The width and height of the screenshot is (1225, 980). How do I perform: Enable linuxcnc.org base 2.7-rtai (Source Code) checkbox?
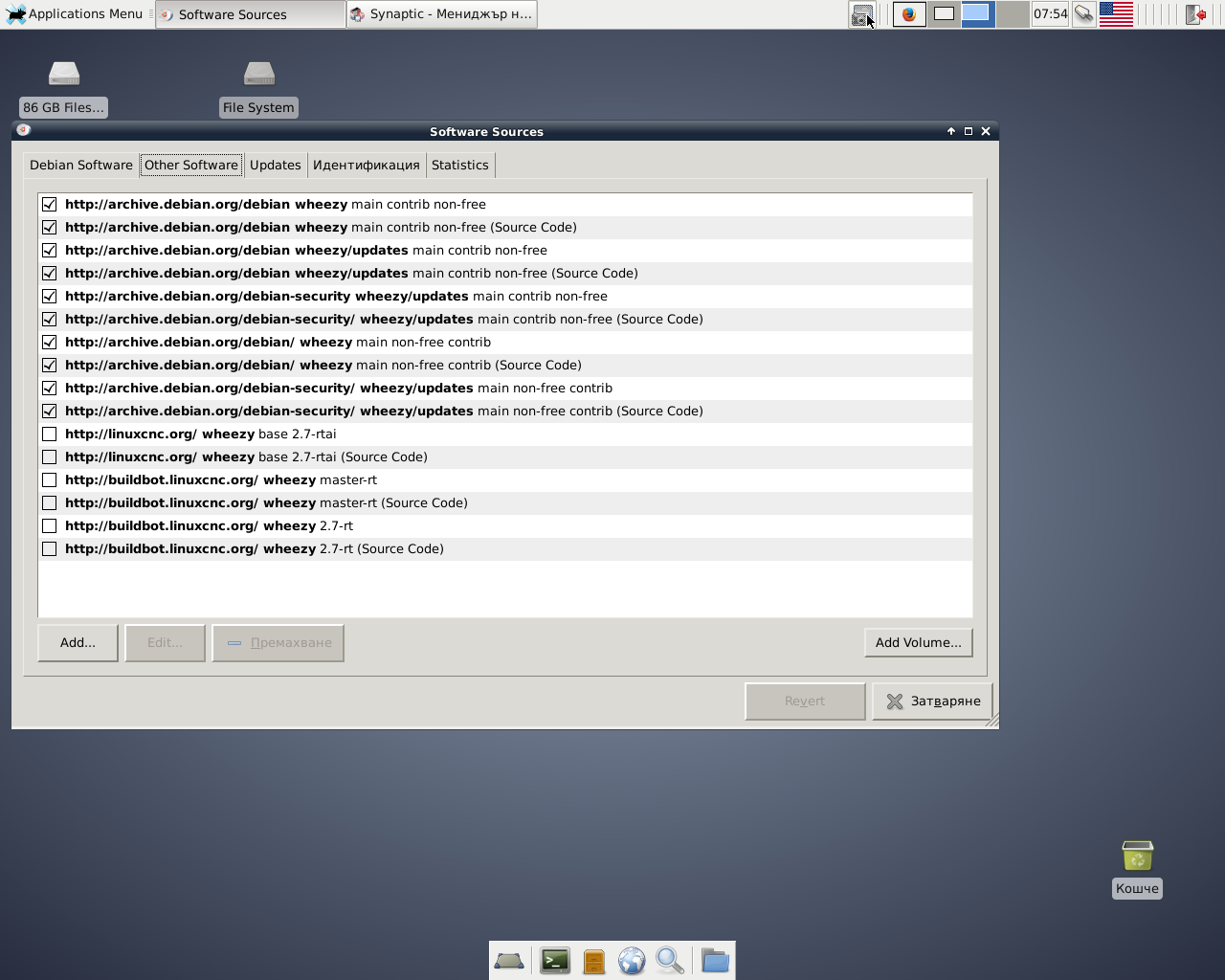click(50, 457)
